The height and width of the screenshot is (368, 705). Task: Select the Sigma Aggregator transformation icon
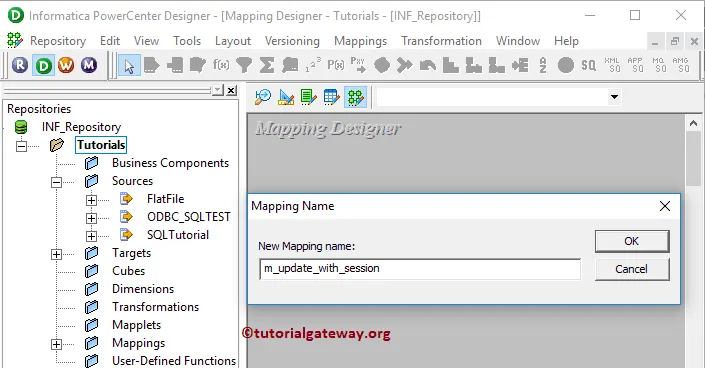click(x=267, y=65)
